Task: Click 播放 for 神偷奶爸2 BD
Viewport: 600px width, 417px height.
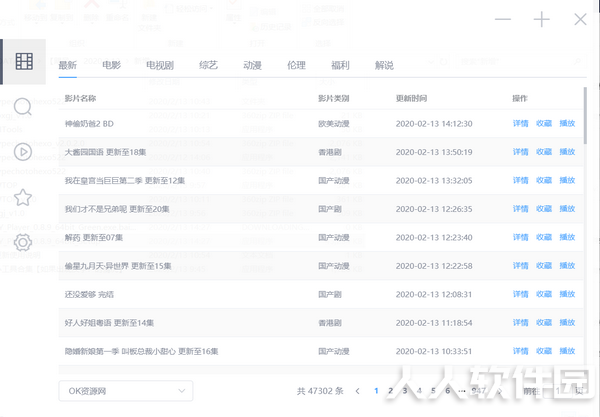Action: point(567,124)
